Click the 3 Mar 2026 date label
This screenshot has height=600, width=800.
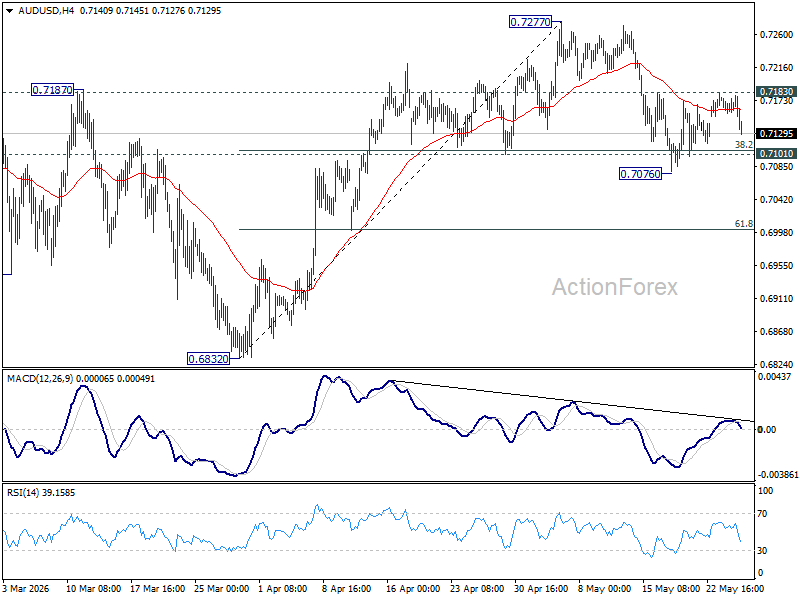point(26,589)
